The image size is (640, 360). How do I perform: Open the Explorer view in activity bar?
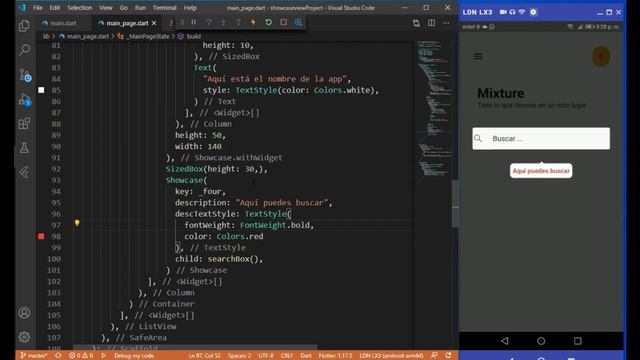click(x=24, y=26)
